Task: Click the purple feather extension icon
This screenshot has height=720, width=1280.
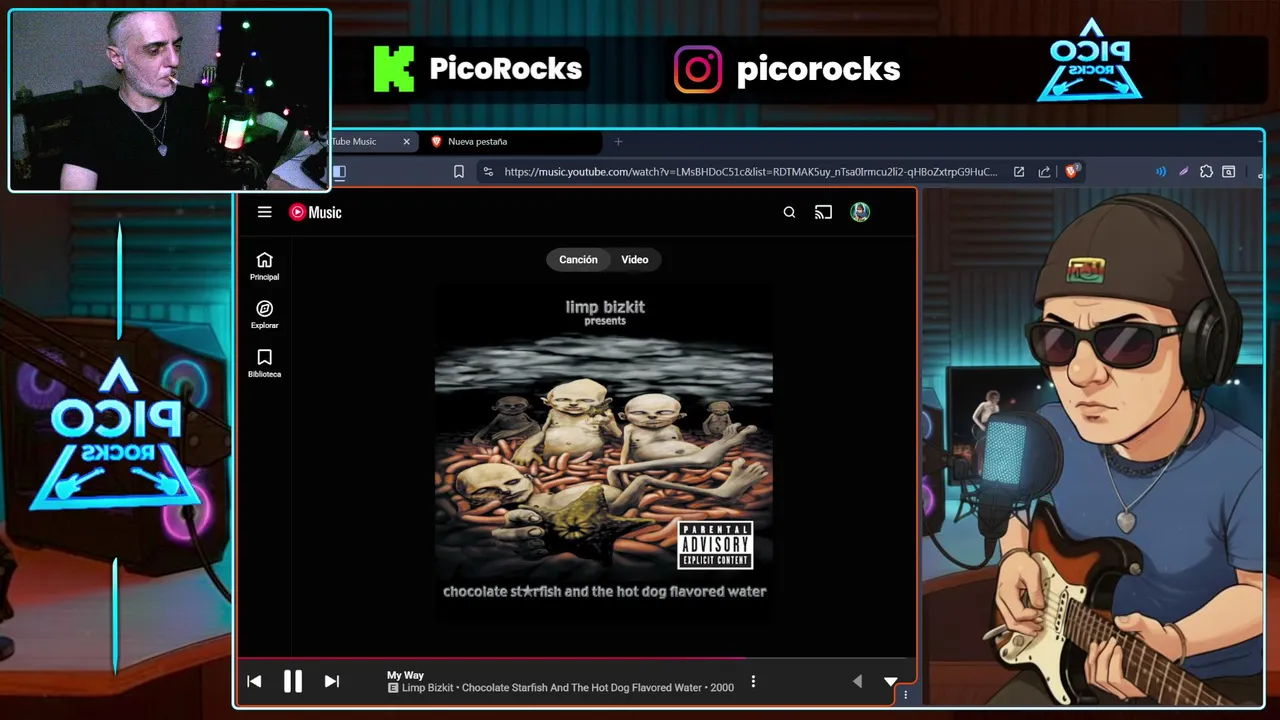Action: 1183,172
